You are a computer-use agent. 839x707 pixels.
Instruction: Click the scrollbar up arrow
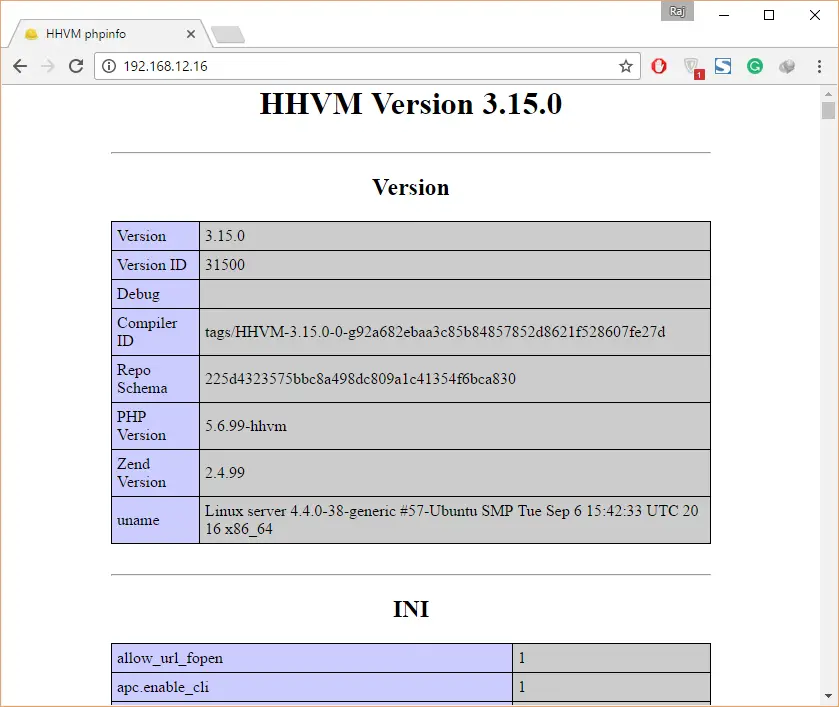point(828,93)
